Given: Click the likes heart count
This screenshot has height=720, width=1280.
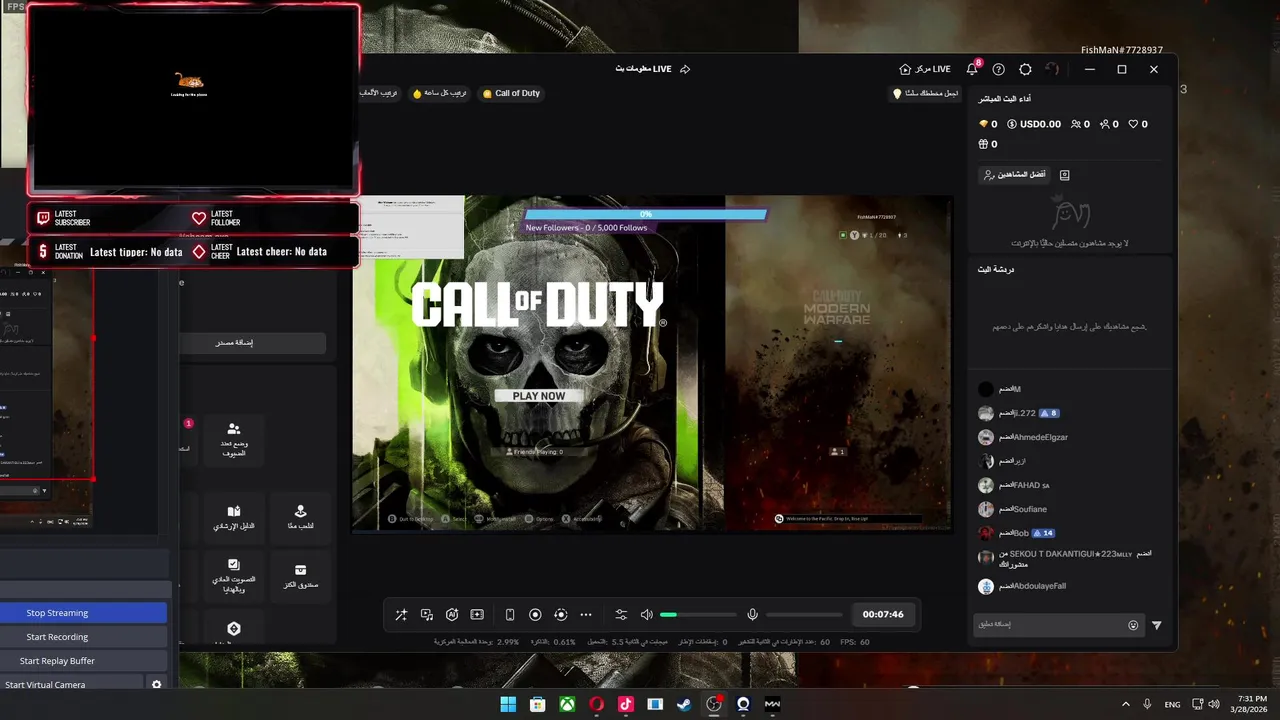Looking at the screenshot, I should click(x=1138, y=124).
